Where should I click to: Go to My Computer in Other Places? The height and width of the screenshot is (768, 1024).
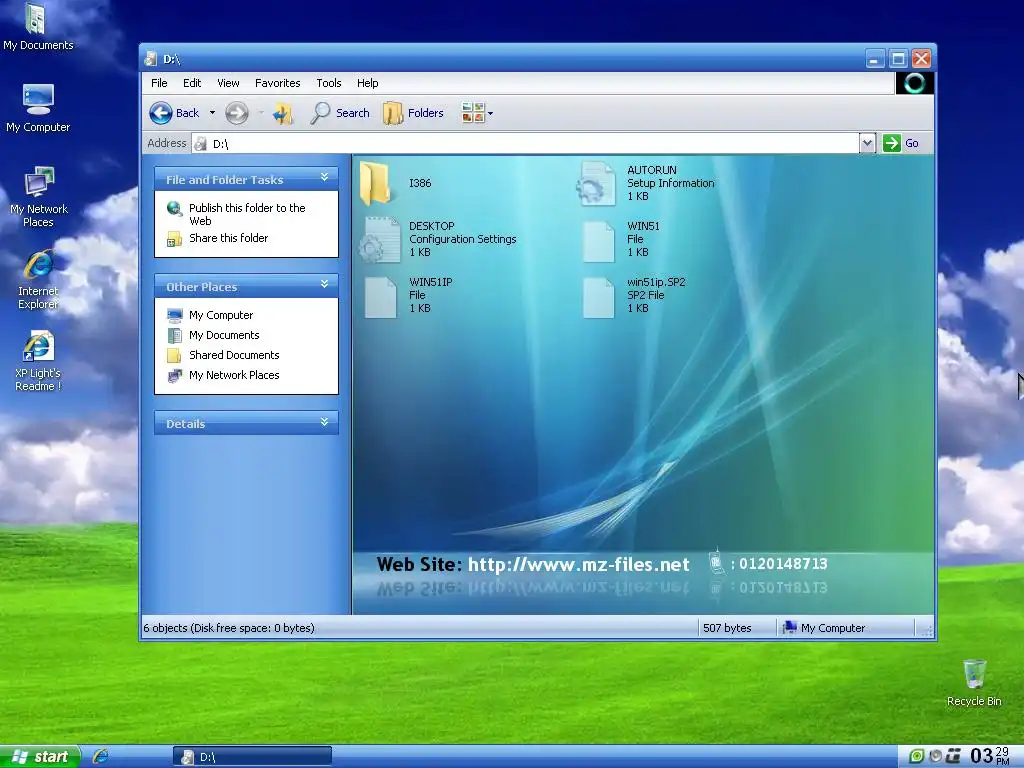221,315
